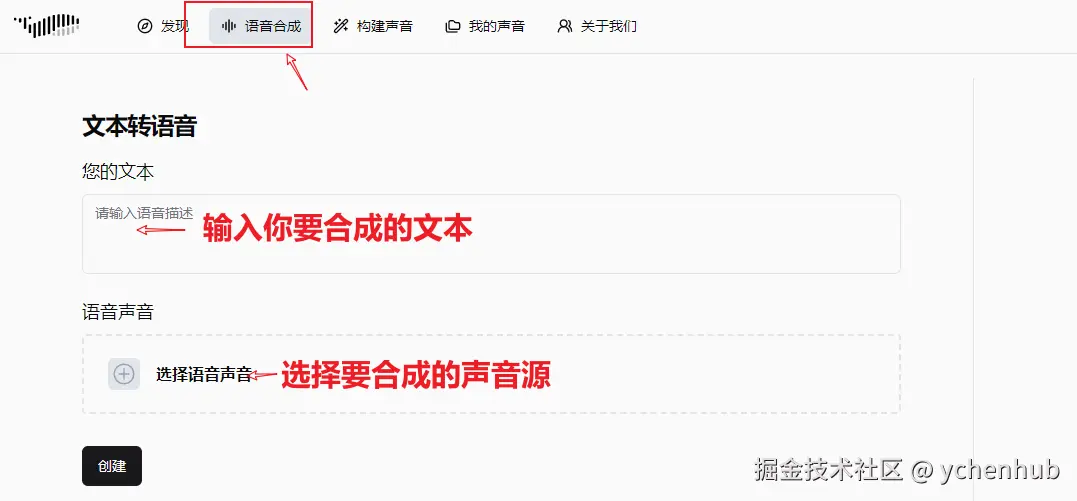1077x501 pixels.
Task: Open the 发现 navigation item
Action: tap(164, 27)
